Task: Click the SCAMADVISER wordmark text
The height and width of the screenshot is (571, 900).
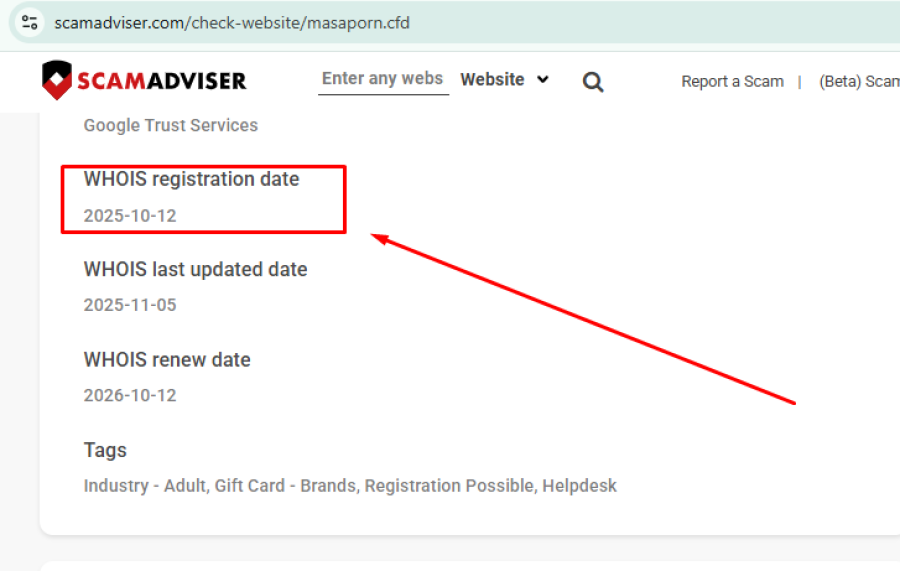Action: [162, 81]
